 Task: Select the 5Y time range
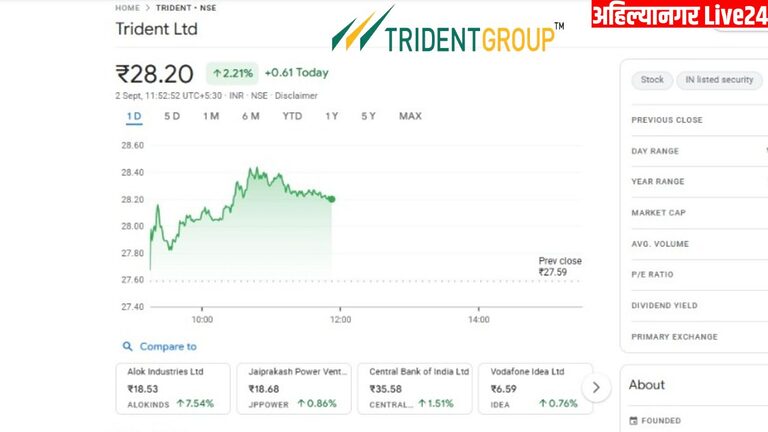pos(368,116)
